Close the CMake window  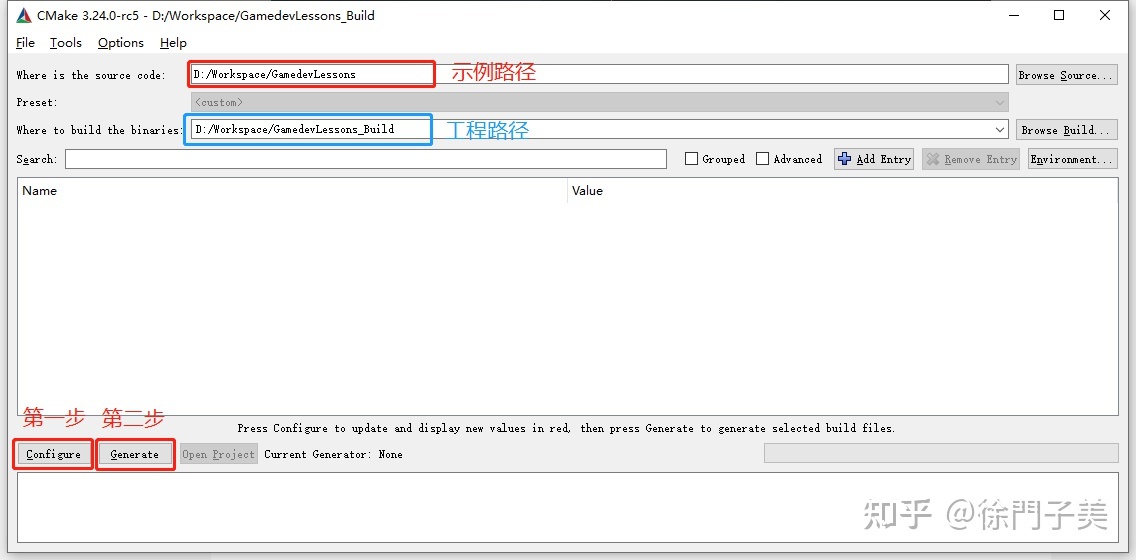[x=1105, y=15]
